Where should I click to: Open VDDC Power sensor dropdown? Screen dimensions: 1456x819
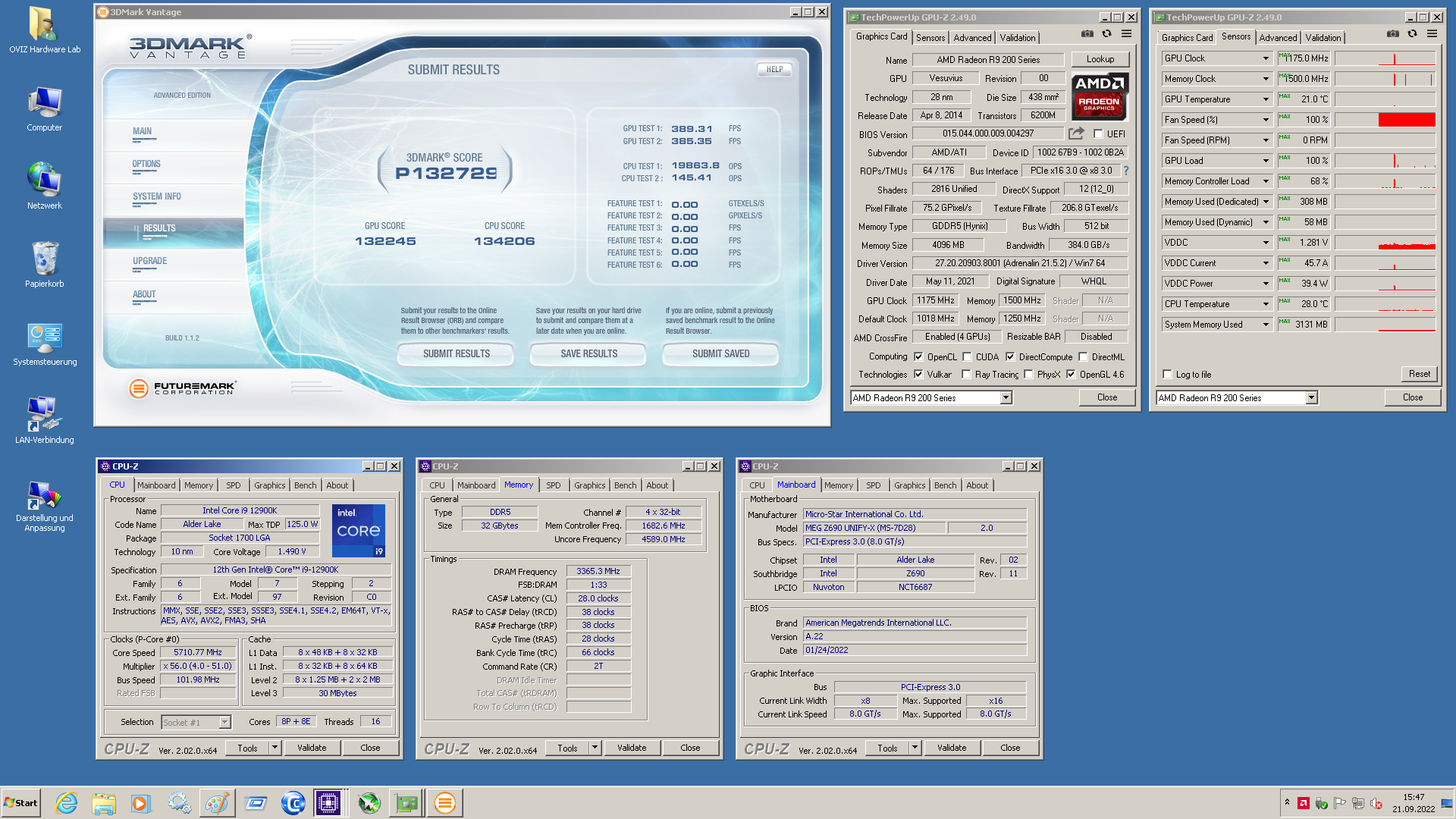click(1266, 284)
